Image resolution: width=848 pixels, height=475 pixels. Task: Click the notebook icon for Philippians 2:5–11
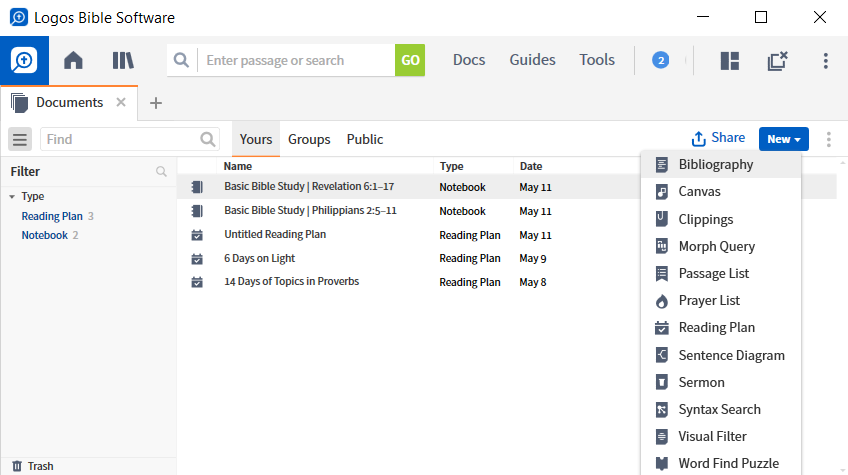(x=197, y=211)
